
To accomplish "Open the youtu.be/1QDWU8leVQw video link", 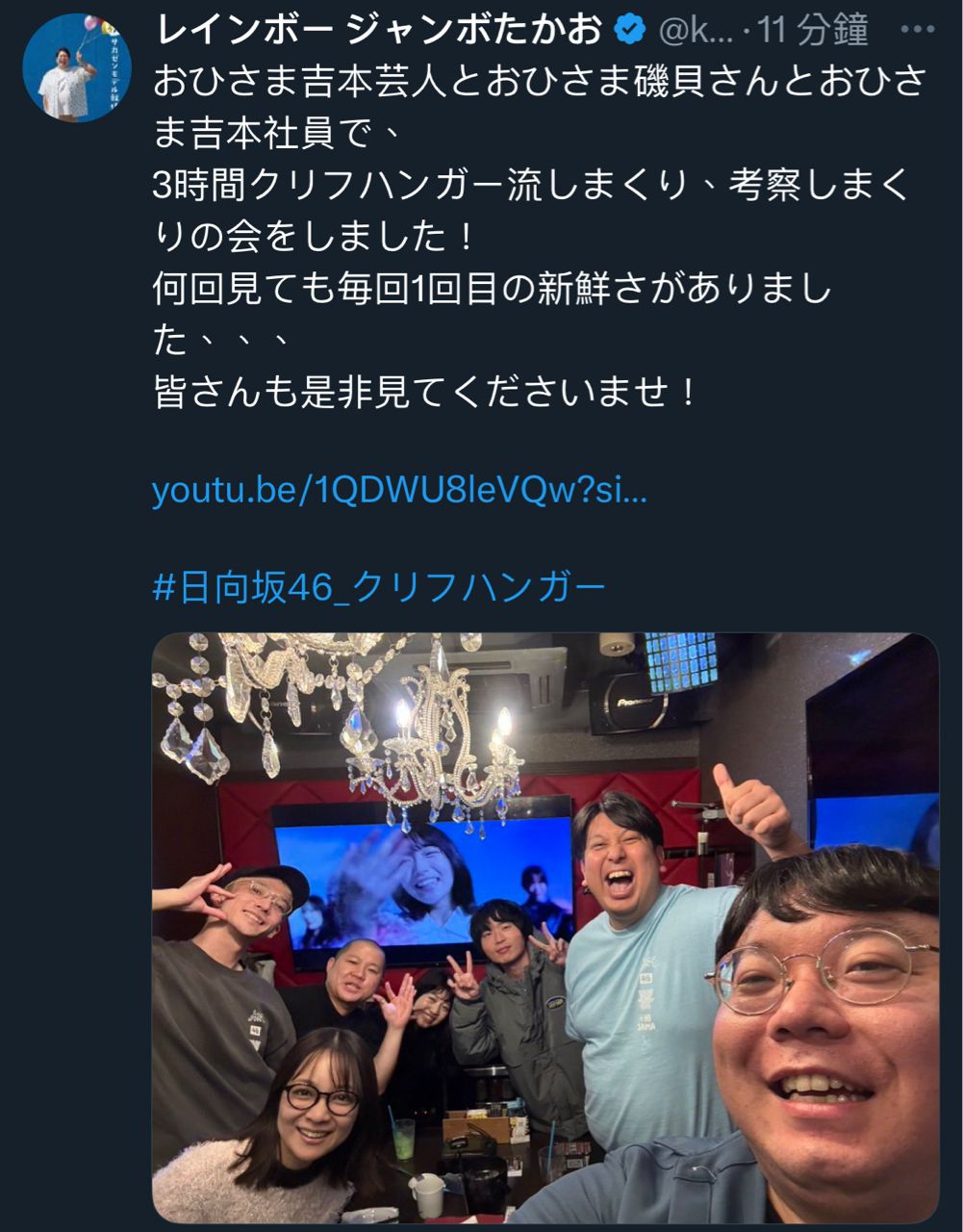I will (400, 490).
